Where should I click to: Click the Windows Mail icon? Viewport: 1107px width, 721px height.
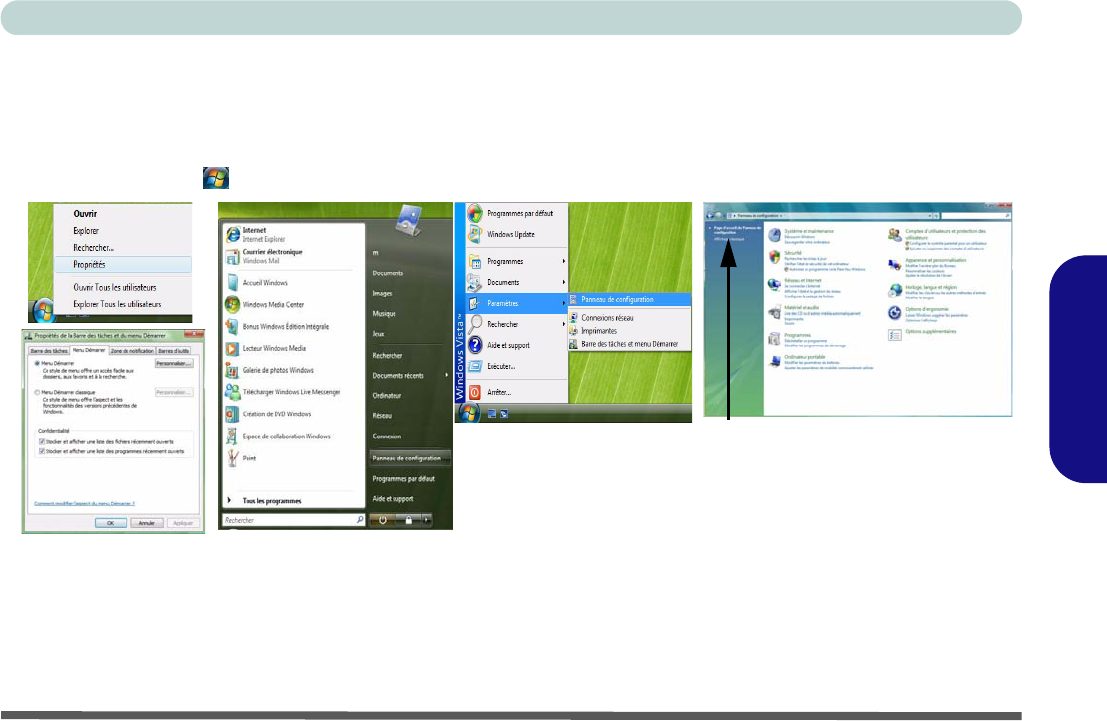[x=233, y=256]
